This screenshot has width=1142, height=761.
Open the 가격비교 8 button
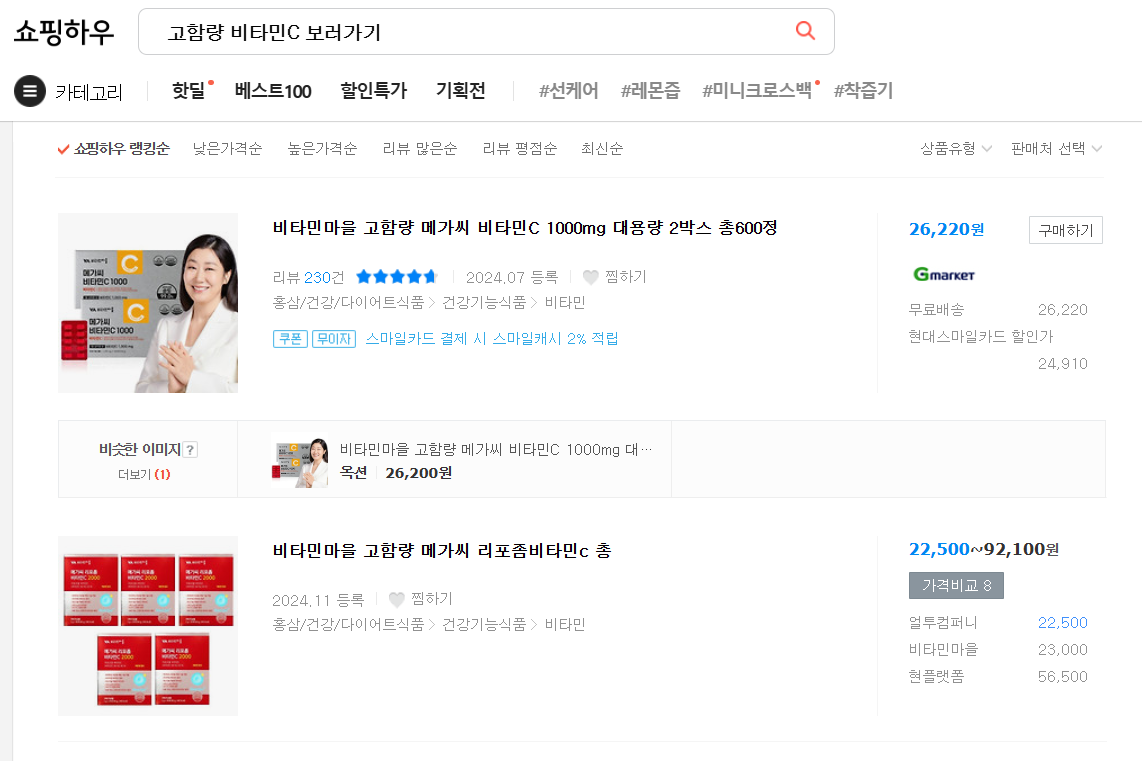tap(956, 585)
